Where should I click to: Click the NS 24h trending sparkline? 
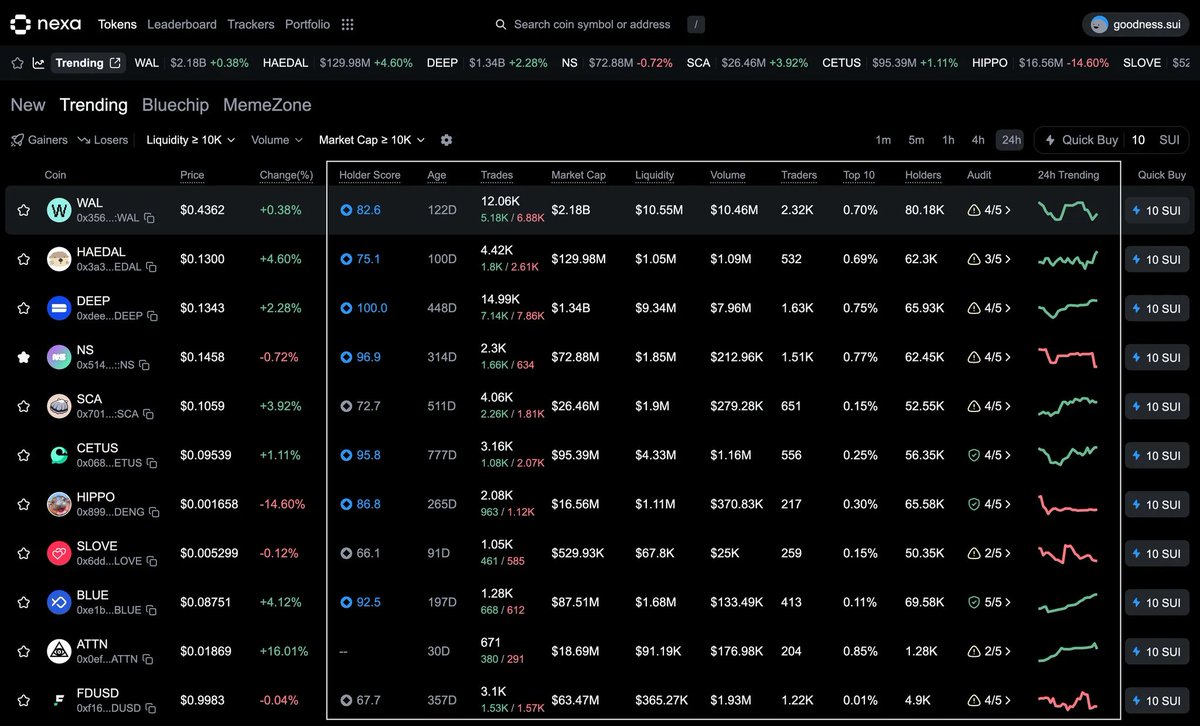click(x=1068, y=357)
